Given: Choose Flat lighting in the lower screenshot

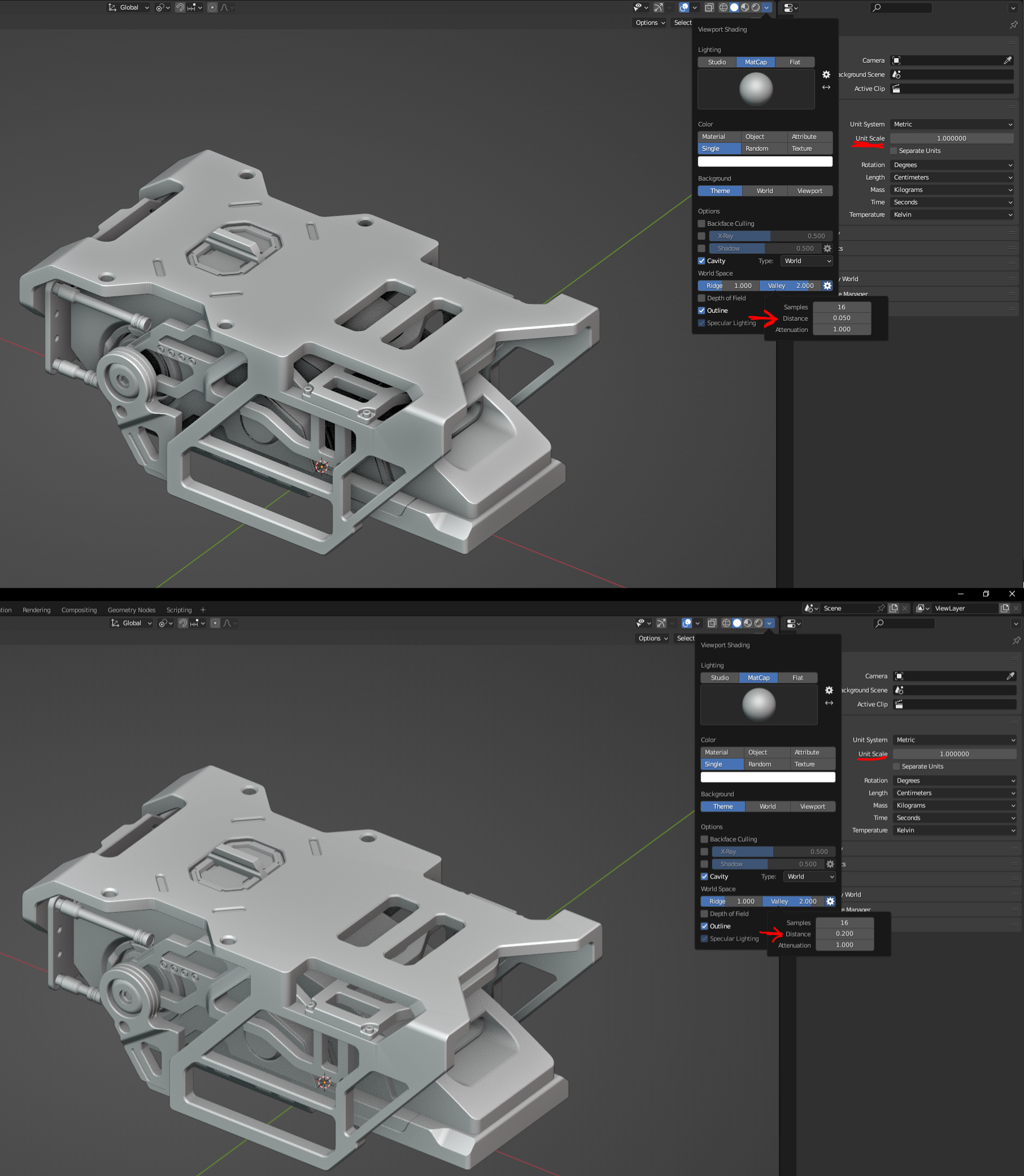Looking at the screenshot, I should tap(798, 678).
